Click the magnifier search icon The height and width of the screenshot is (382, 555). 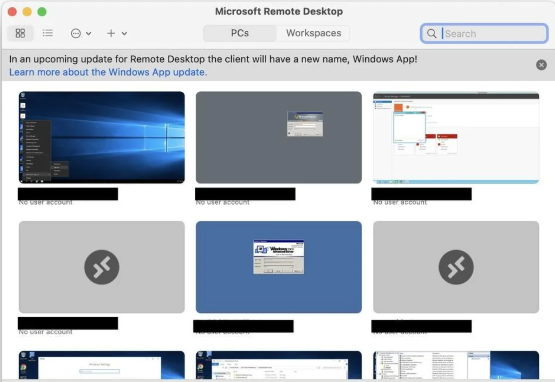tap(431, 34)
